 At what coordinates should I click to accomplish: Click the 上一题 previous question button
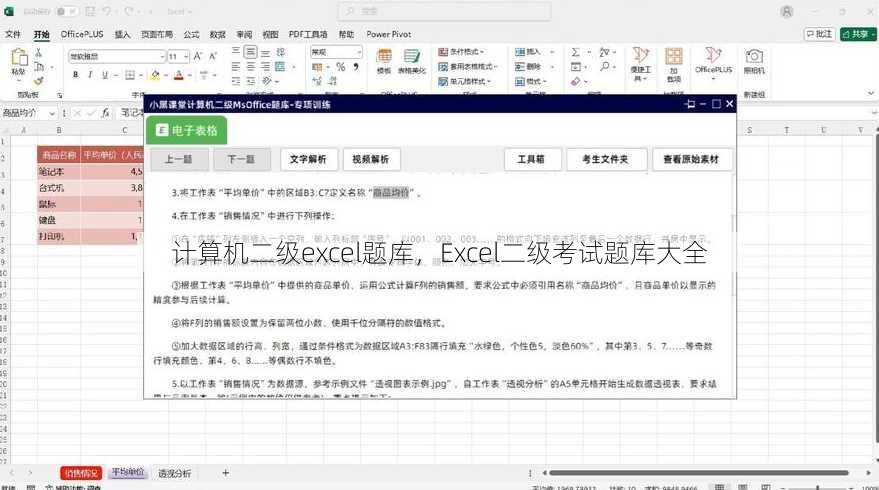click(x=178, y=160)
